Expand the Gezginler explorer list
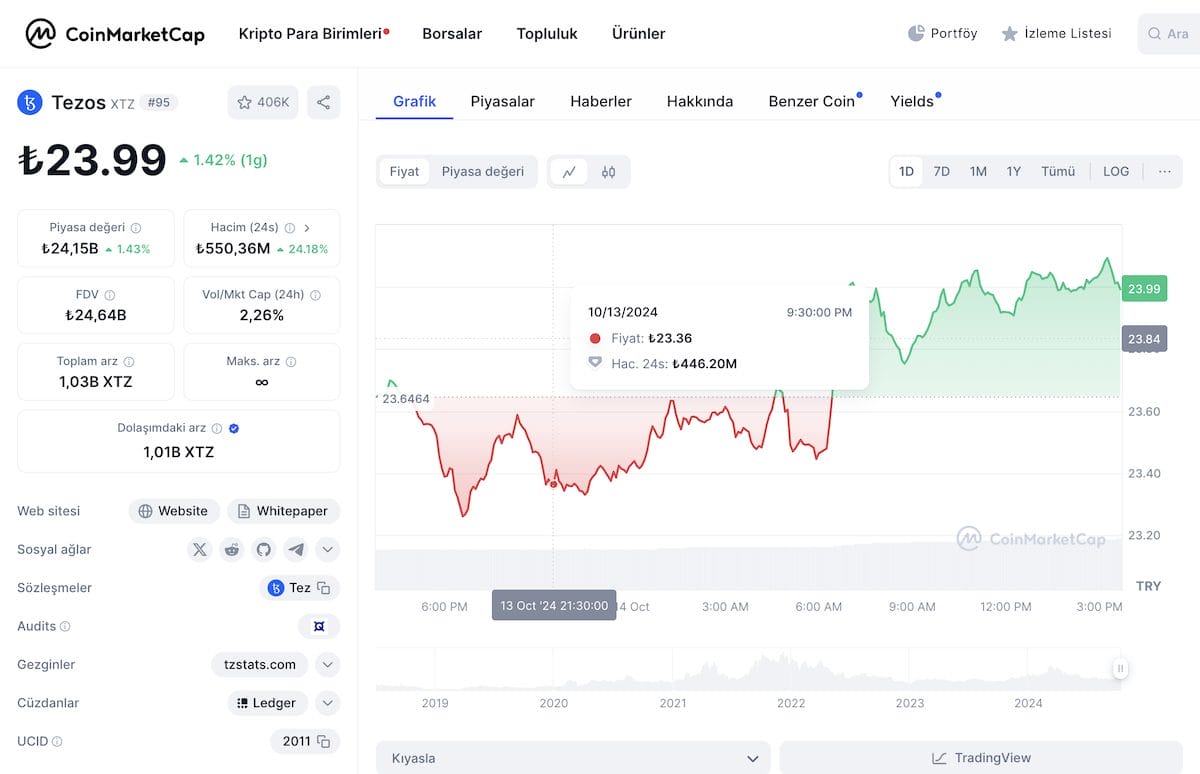The image size is (1200, 774). pos(327,664)
